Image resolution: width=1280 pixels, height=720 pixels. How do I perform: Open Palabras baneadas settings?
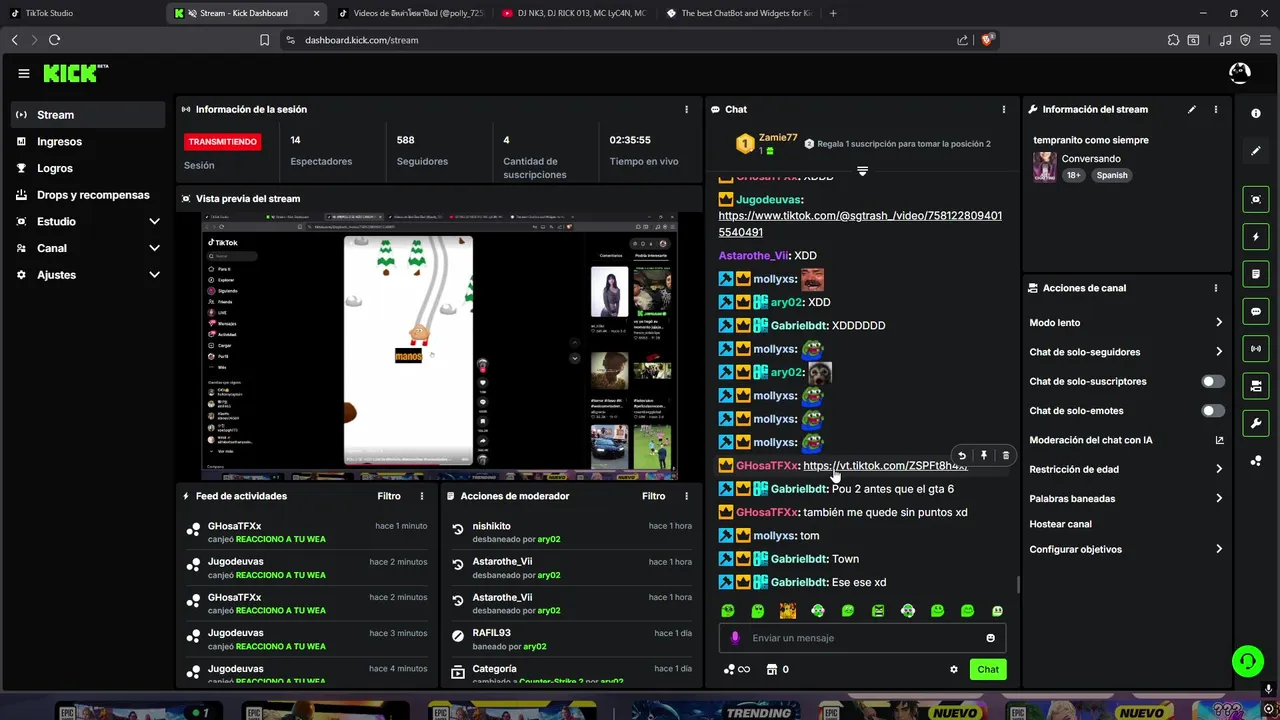(x=1126, y=498)
